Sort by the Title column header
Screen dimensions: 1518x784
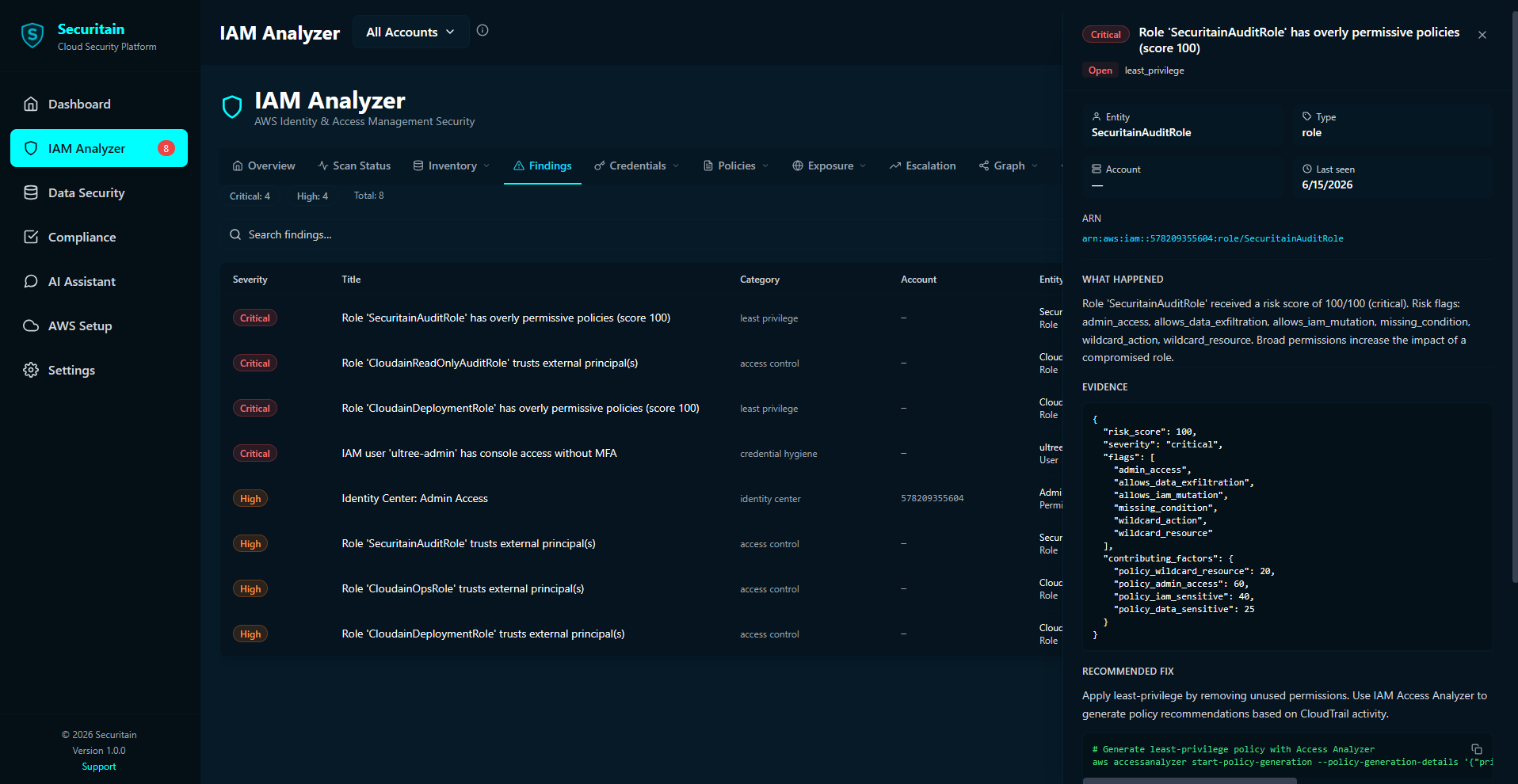tap(351, 280)
